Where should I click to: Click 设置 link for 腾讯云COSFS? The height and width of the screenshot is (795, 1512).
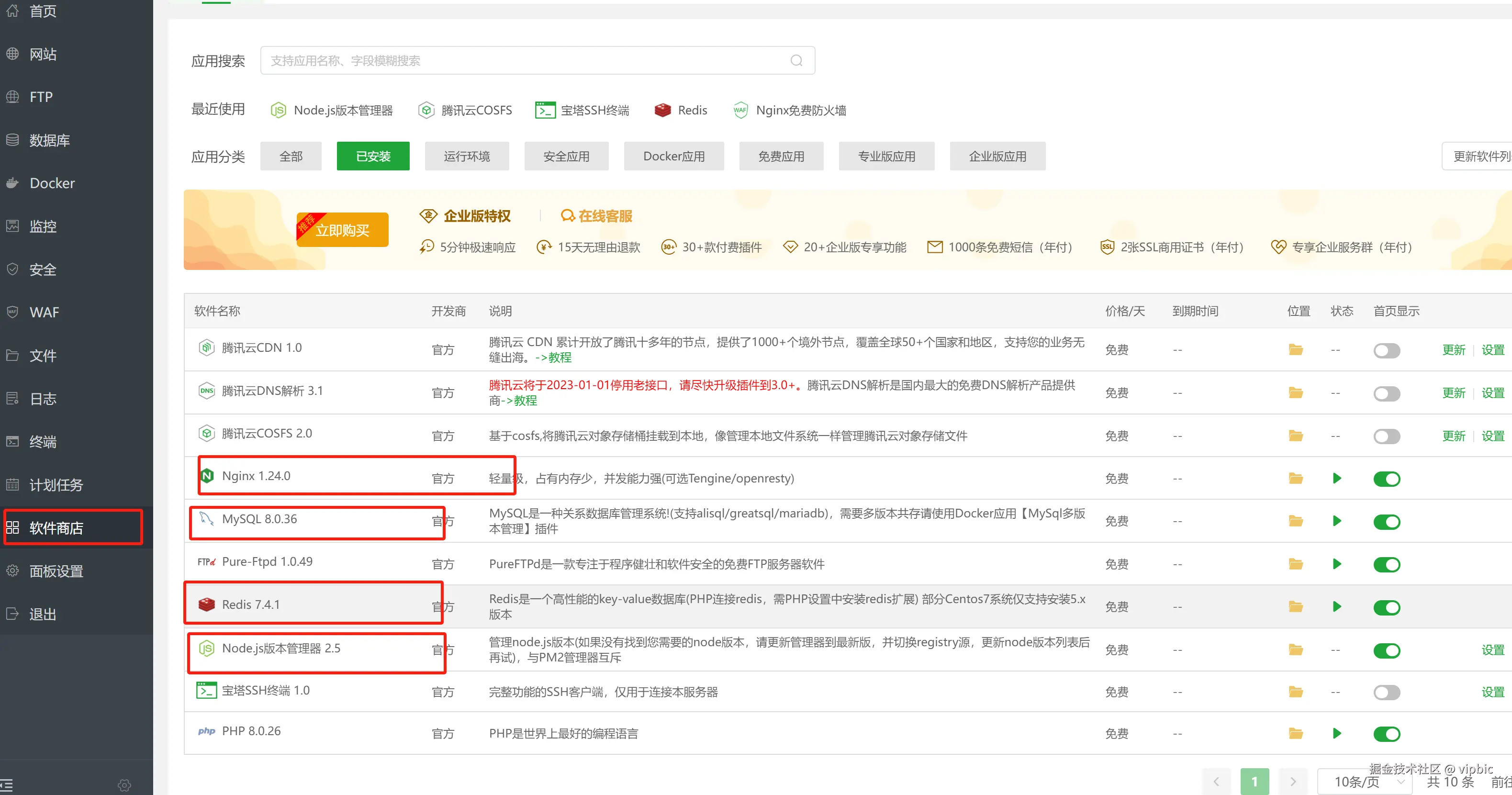coord(1493,436)
